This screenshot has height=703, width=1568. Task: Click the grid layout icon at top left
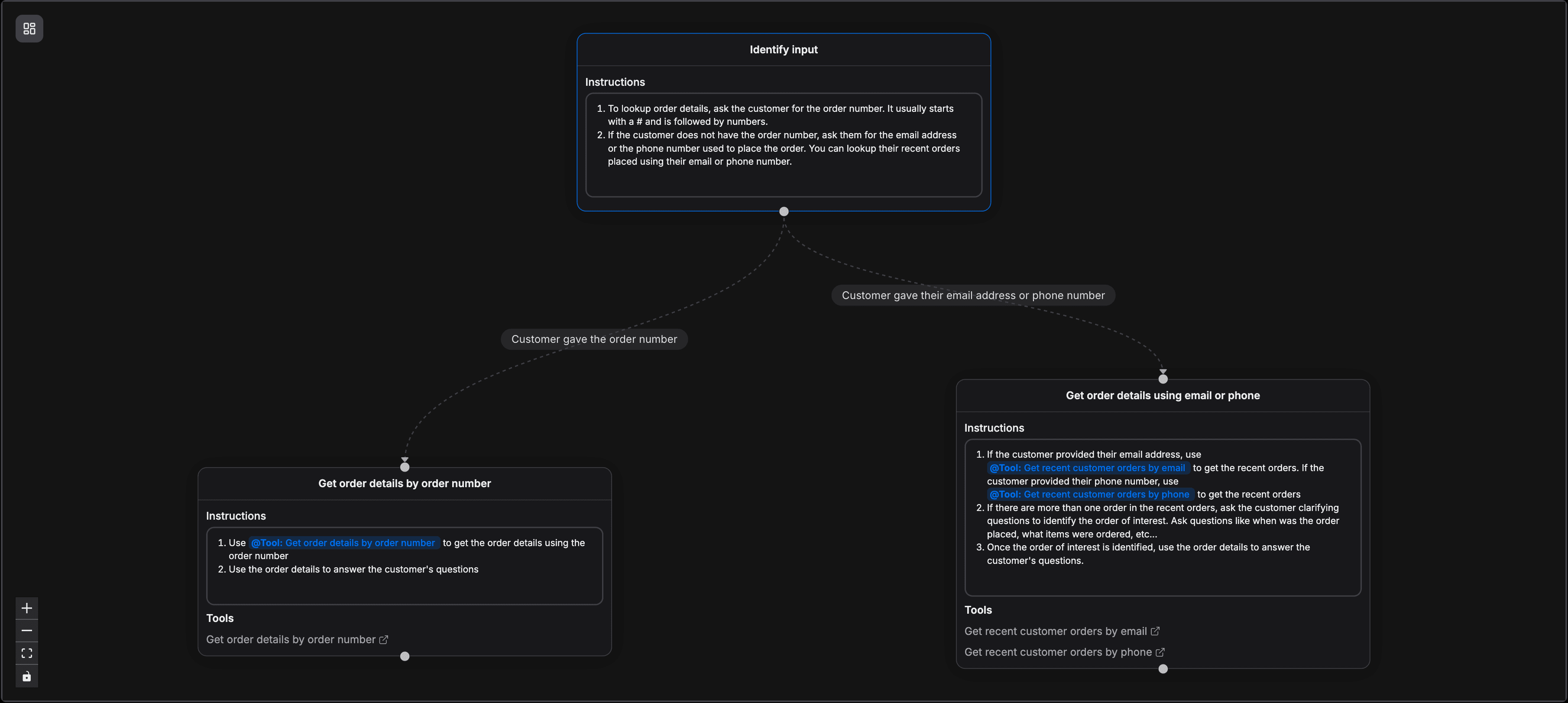point(29,28)
